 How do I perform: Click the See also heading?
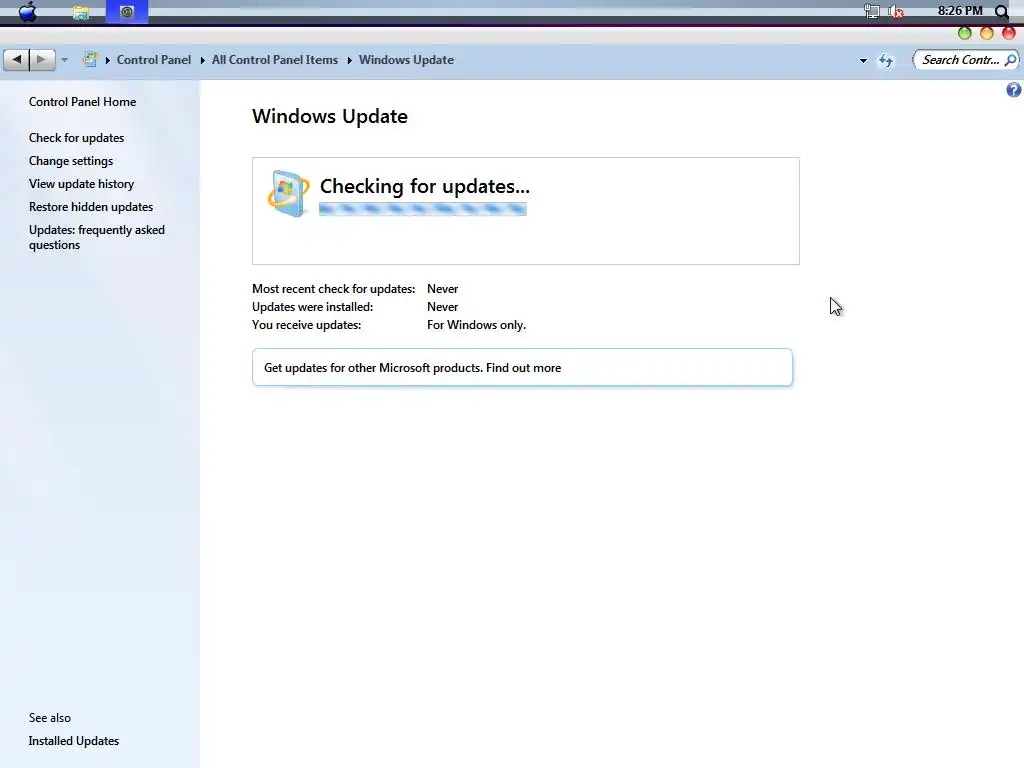coord(50,718)
